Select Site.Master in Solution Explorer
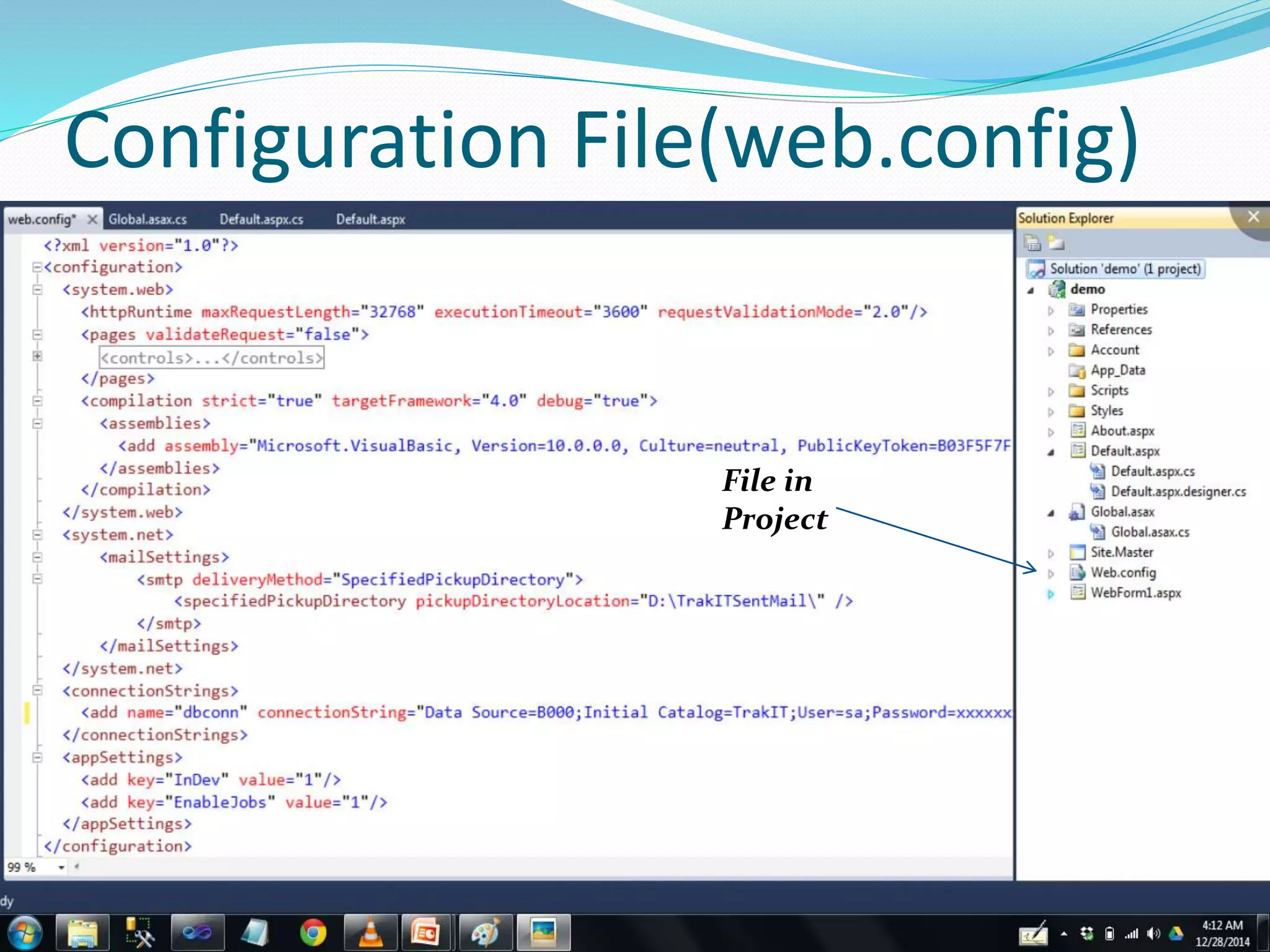This screenshot has width=1270, height=952. click(x=1121, y=552)
